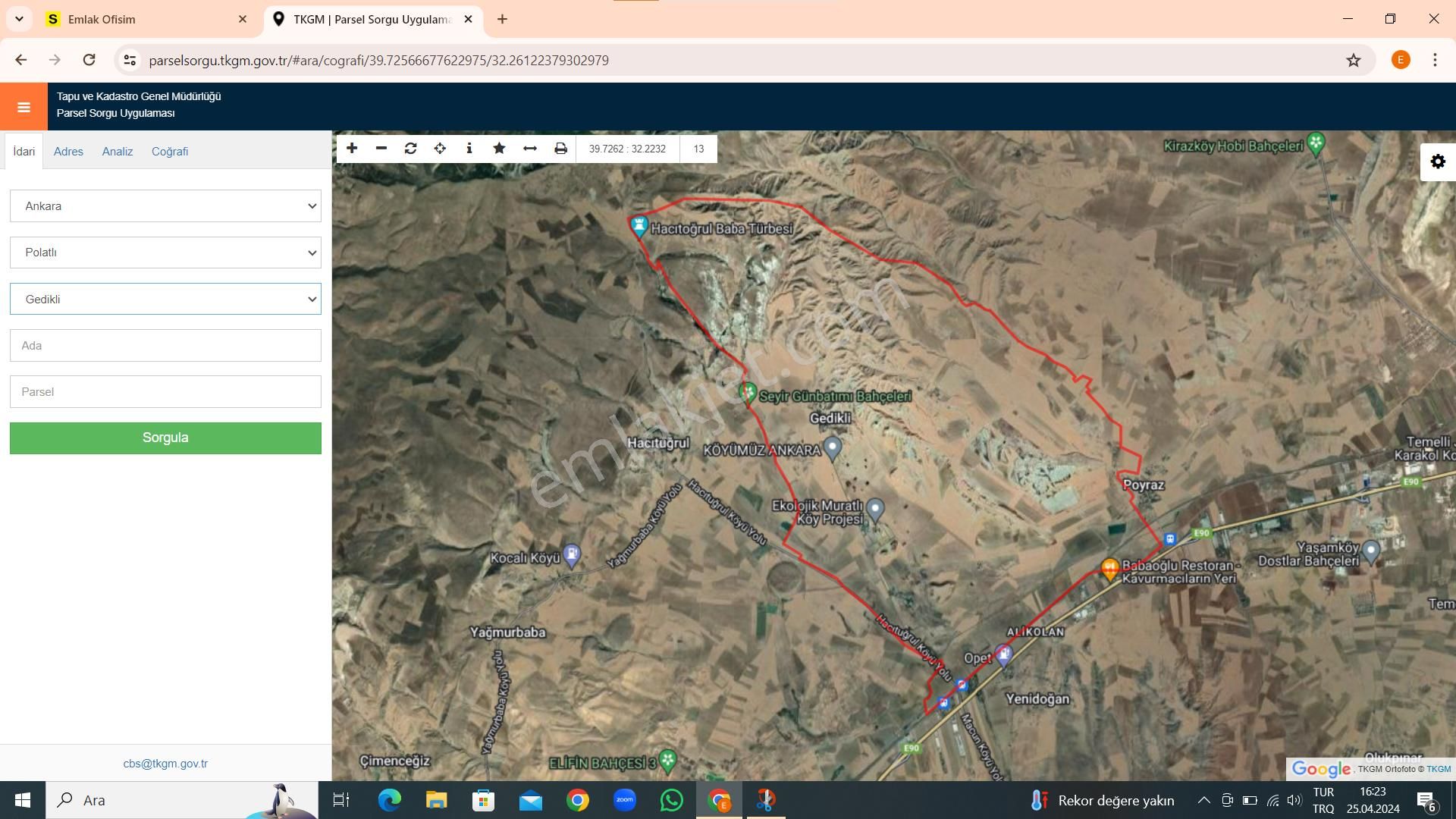
Task: Refresh the map with the reload tool
Action: click(x=410, y=149)
